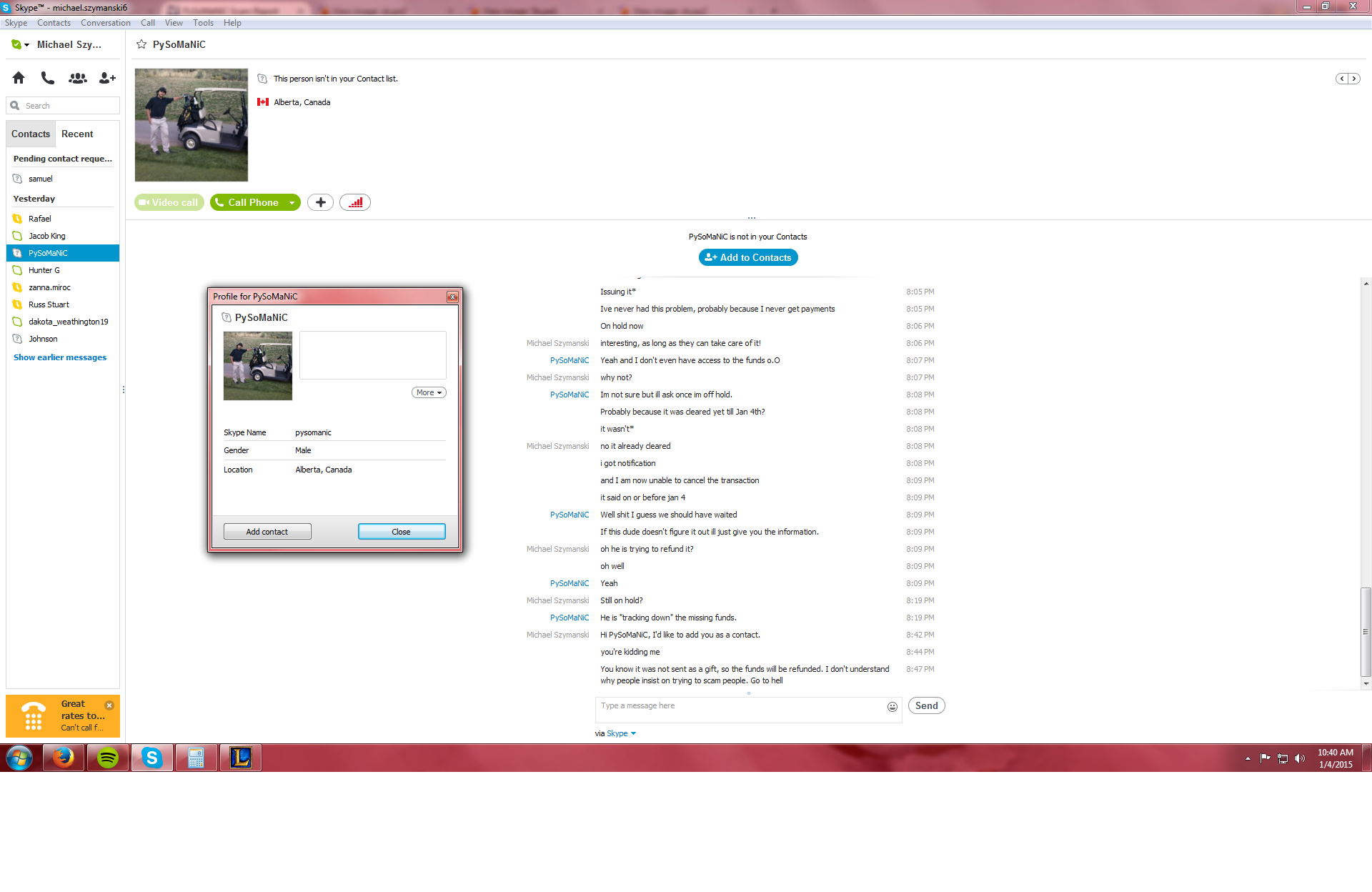This screenshot has height=892, width=1372.
Task: Click the Add to Contacts button
Action: [x=748, y=257]
